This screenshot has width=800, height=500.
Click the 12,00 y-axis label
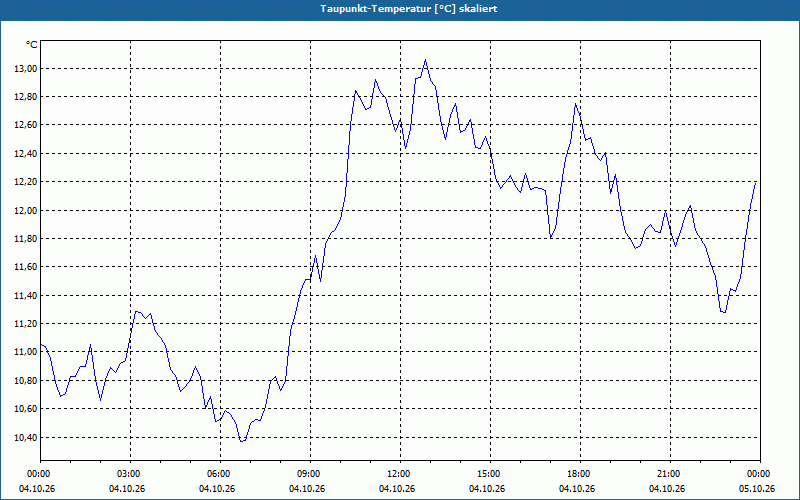(x=26, y=210)
